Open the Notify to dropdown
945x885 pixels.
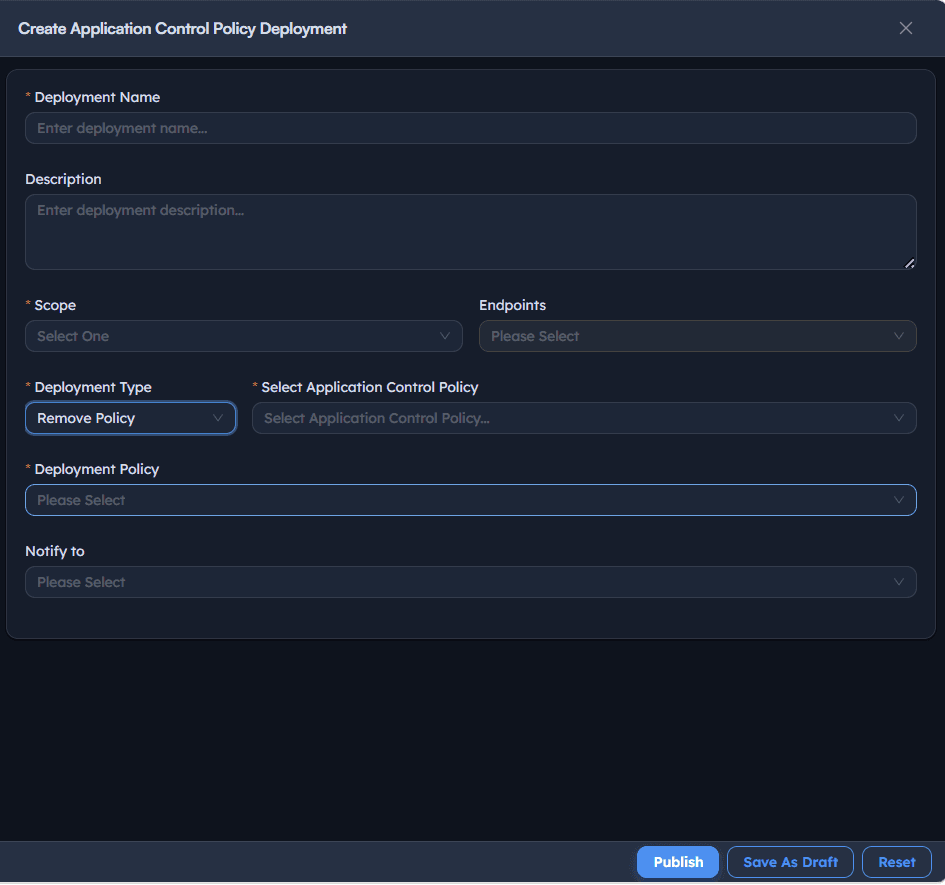(471, 582)
